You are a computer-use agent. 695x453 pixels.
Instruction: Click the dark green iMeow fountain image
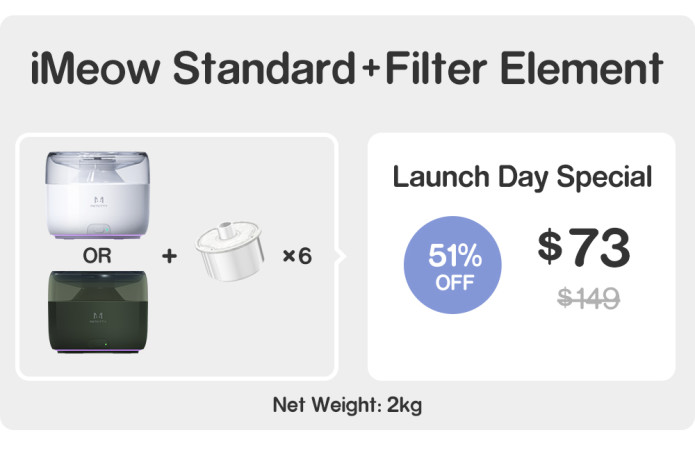tap(98, 312)
